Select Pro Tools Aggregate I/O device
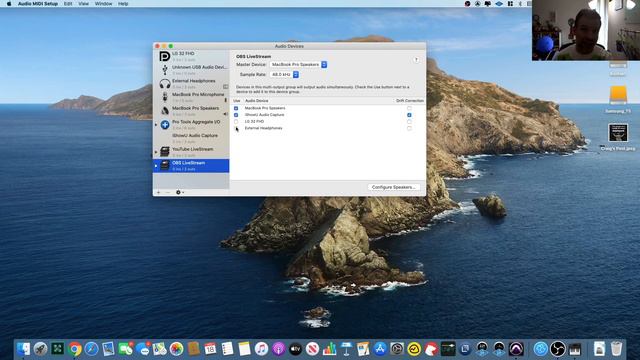The width and height of the screenshot is (640, 360). (x=191, y=124)
